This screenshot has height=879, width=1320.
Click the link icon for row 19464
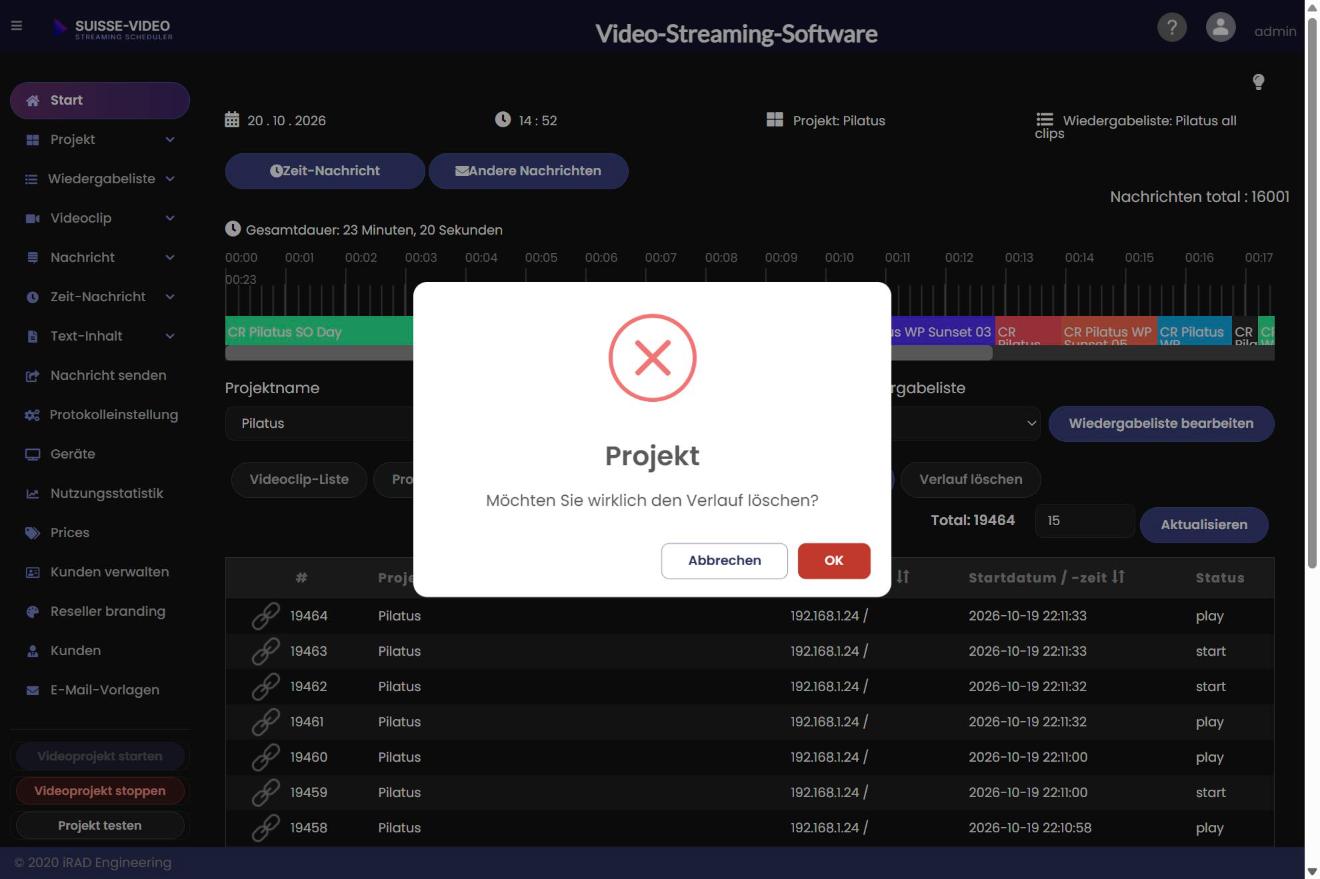(265, 616)
